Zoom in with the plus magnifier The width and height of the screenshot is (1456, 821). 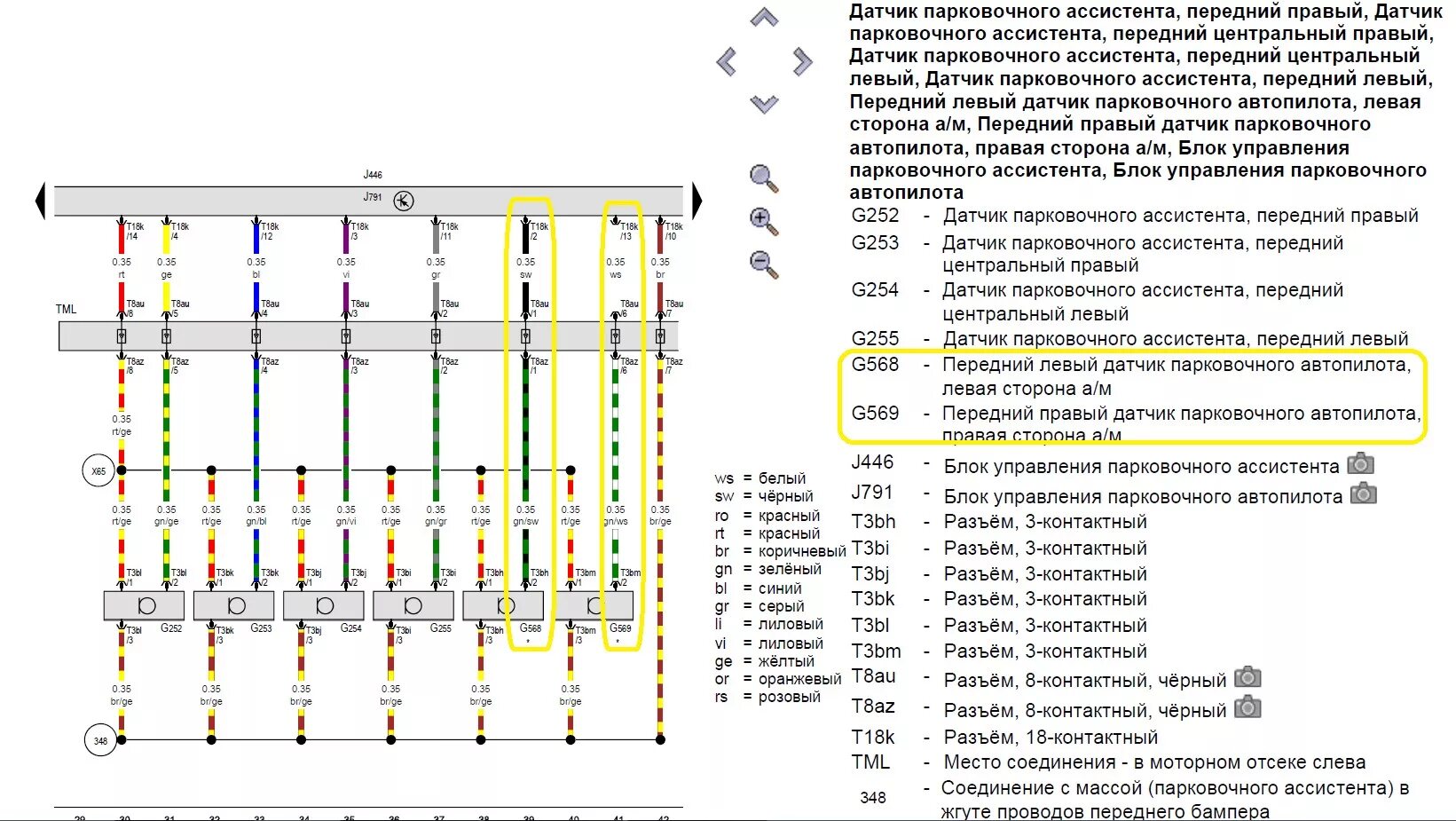coord(764,222)
